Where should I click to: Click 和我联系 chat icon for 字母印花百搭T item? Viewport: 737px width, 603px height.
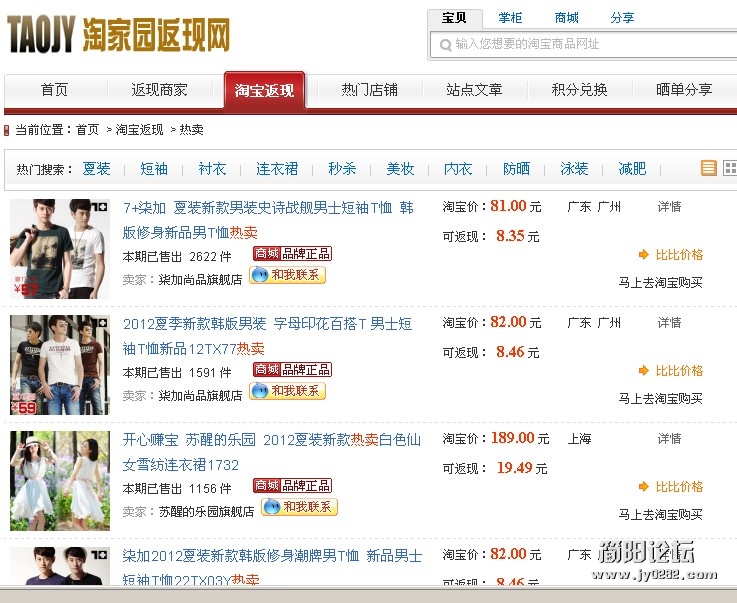(287, 391)
